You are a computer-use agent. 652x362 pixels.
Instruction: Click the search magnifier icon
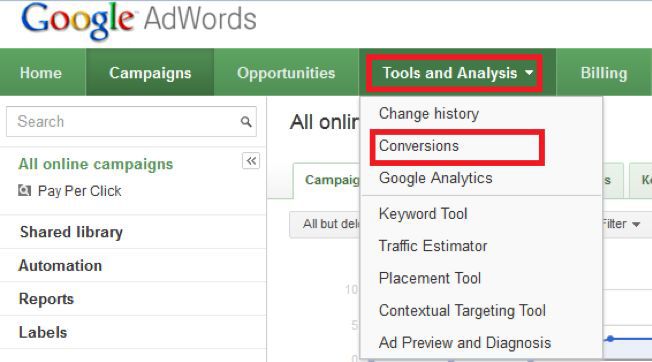point(246,122)
